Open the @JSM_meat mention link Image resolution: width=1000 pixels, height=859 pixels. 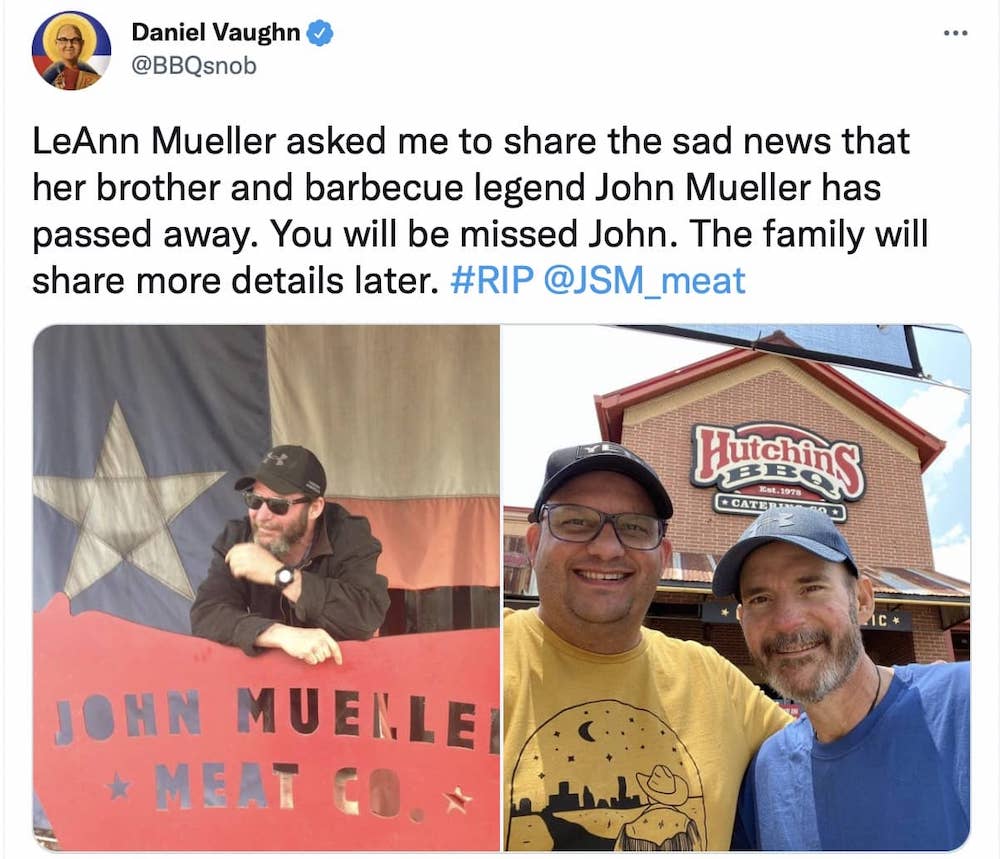[x=644, y=281]
